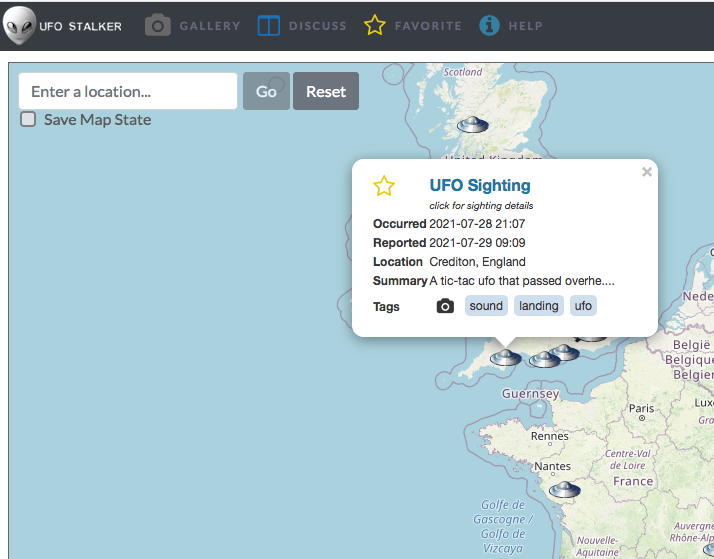Select the 'sound' tag

click(x=486, y=306)
